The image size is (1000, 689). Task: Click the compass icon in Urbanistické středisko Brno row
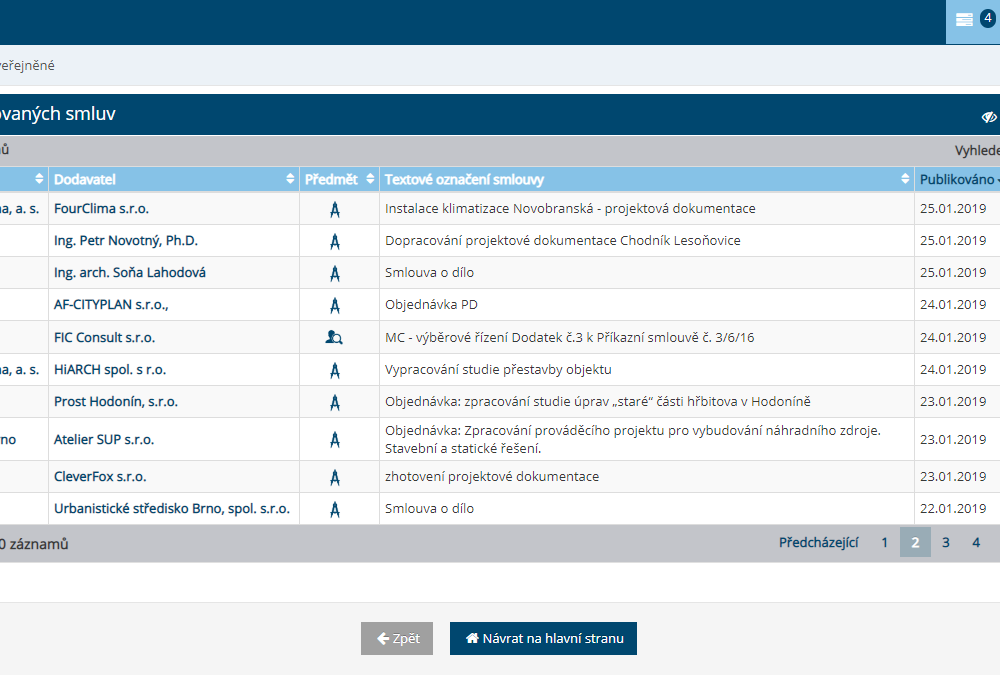click(335, 509)
